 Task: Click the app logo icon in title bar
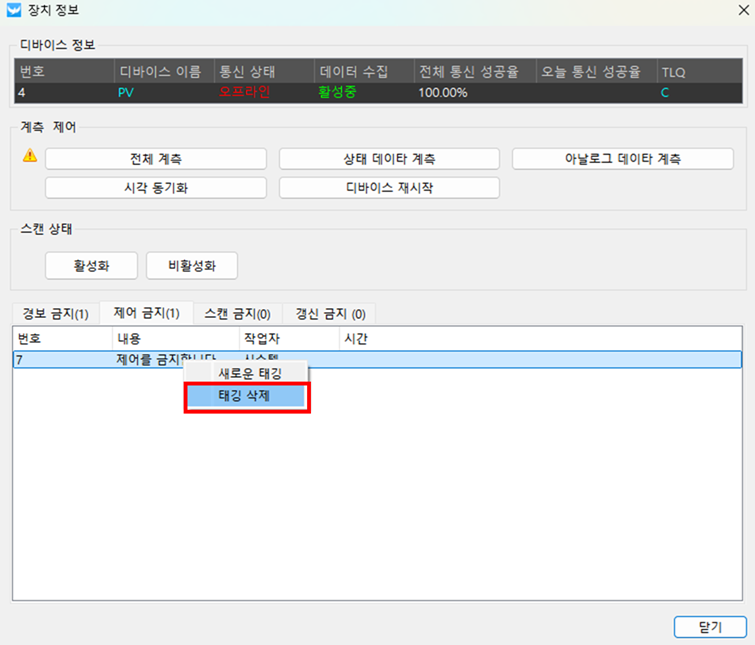click(14, 11)
